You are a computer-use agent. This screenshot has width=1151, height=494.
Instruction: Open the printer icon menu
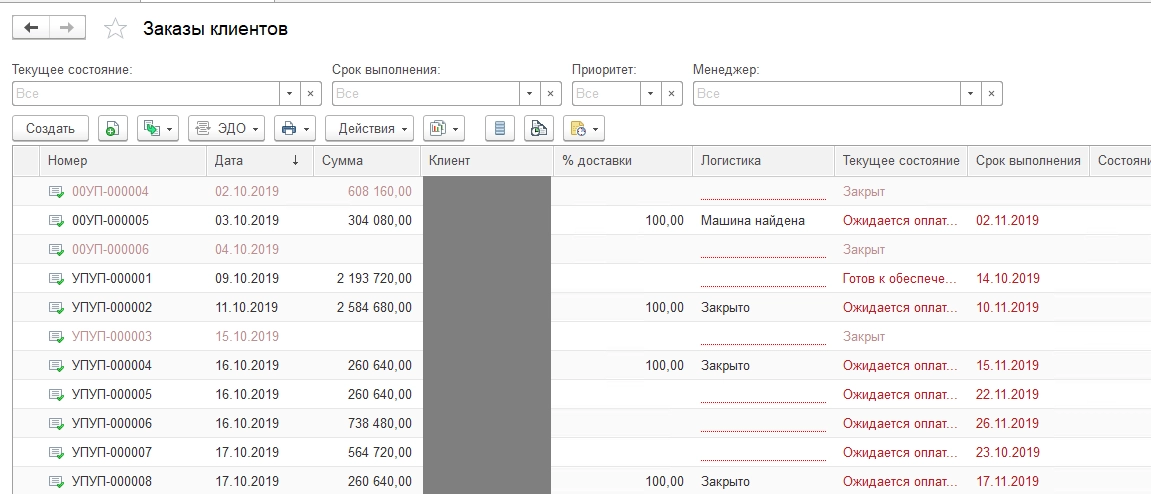[294, 128]
